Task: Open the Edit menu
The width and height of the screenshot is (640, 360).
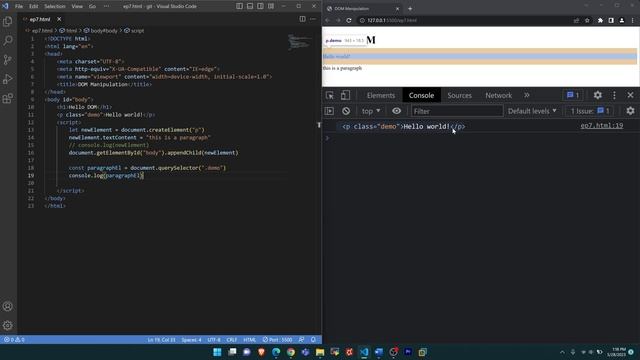Action: [x=33, y=6]
